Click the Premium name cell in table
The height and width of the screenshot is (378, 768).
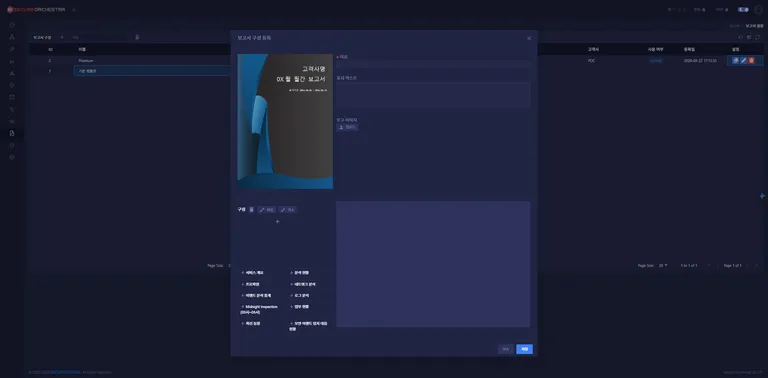86,61
